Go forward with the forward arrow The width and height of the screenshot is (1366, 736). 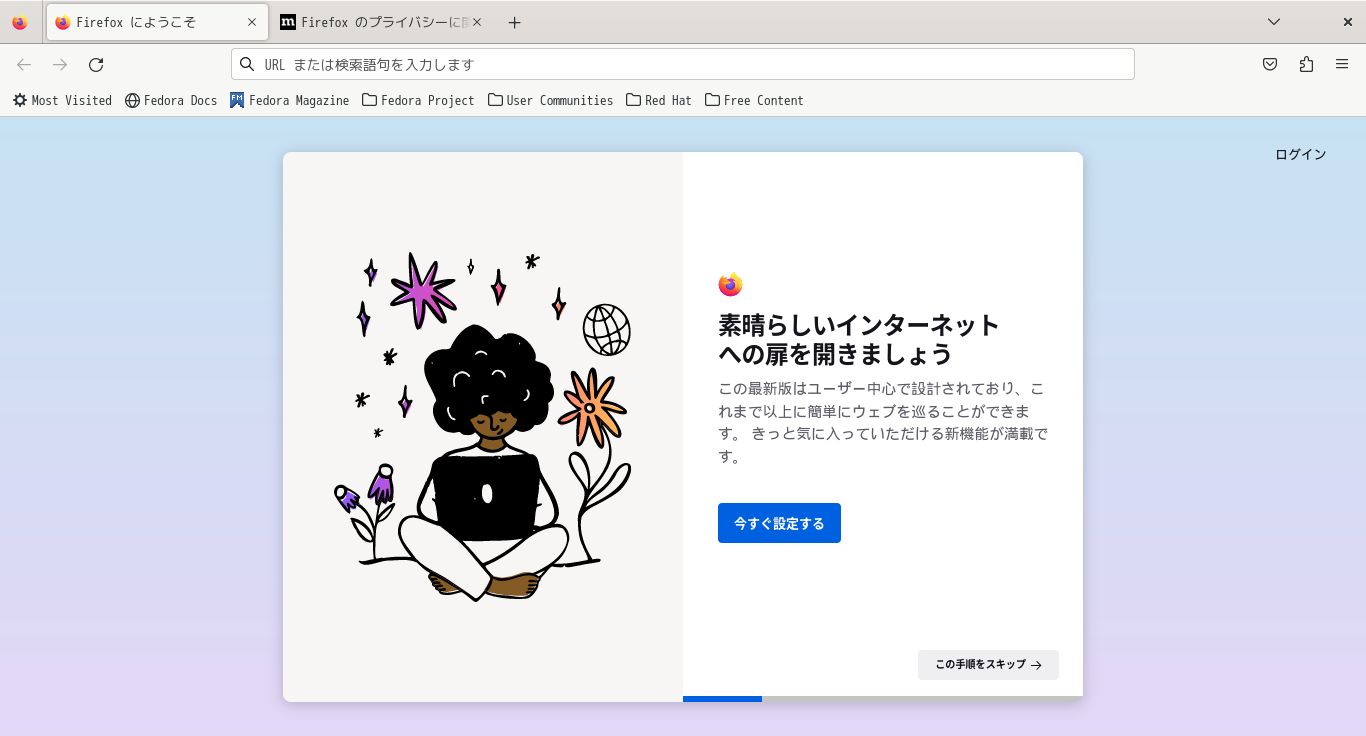[60, 64]
